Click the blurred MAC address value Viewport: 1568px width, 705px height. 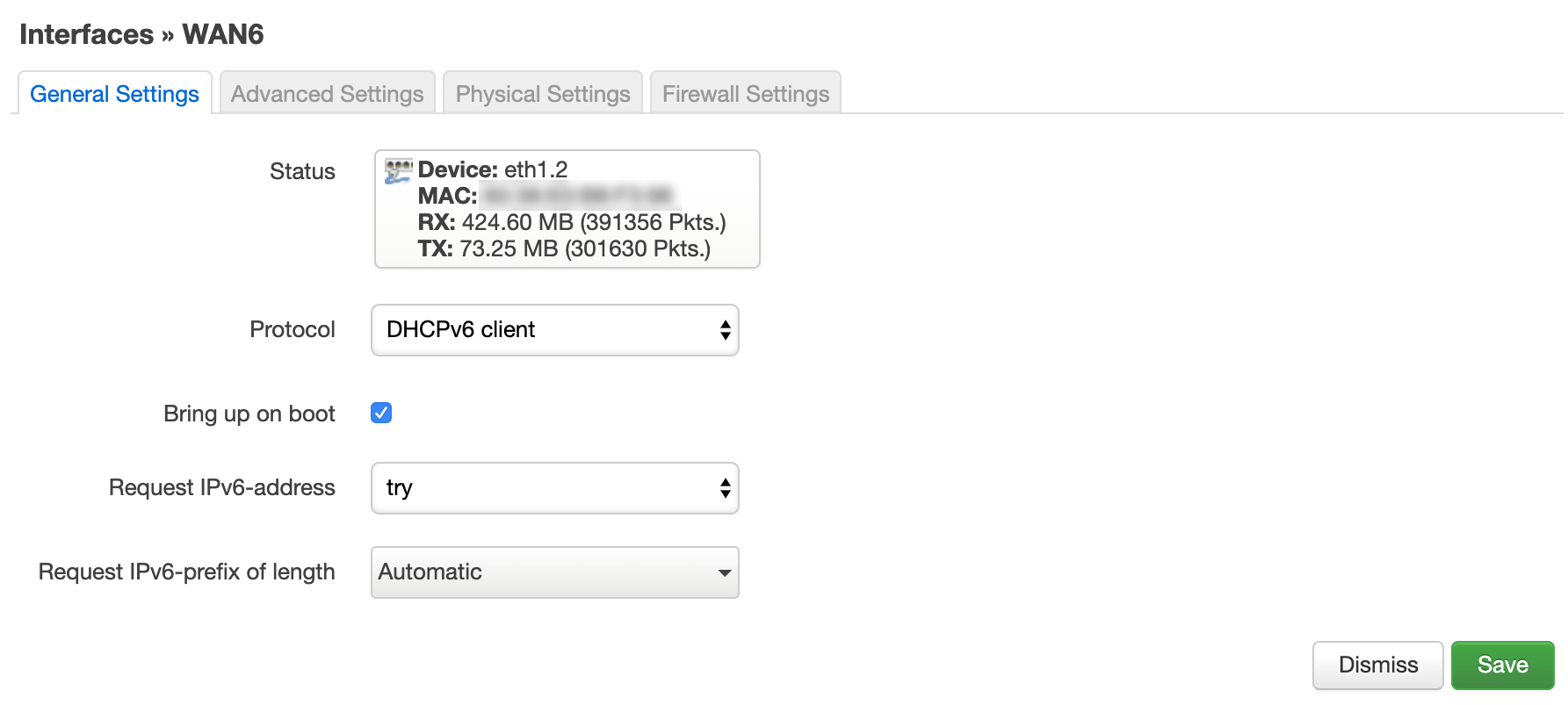579,195
